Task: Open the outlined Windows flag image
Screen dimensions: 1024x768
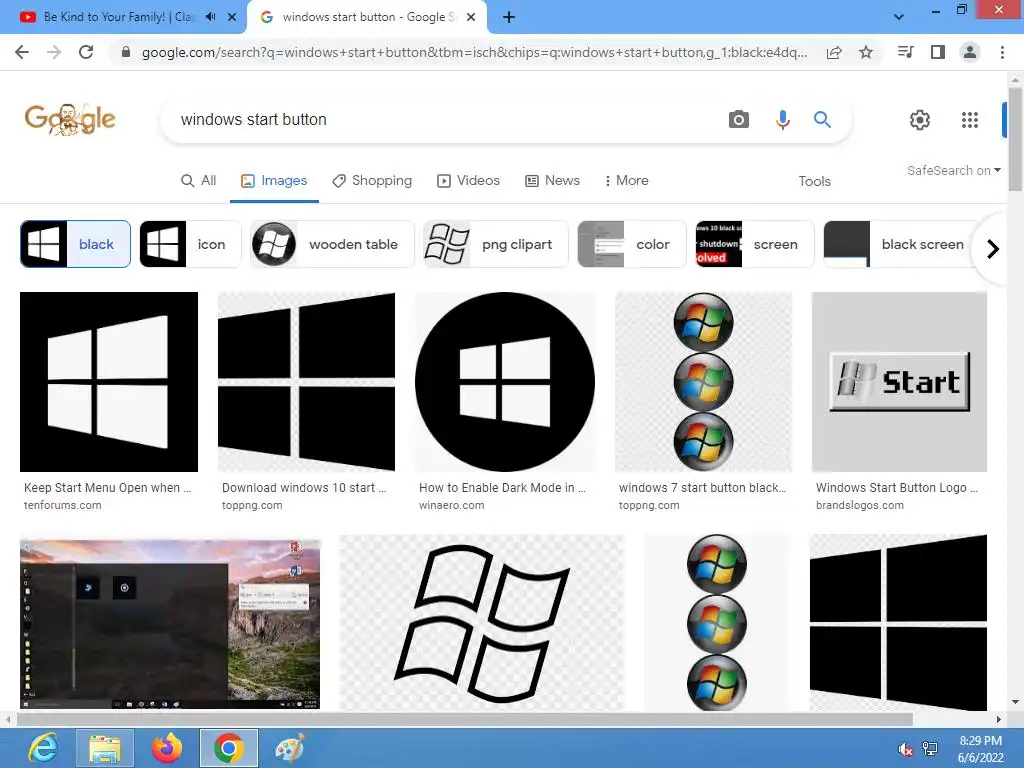Action: pos(482,624)
